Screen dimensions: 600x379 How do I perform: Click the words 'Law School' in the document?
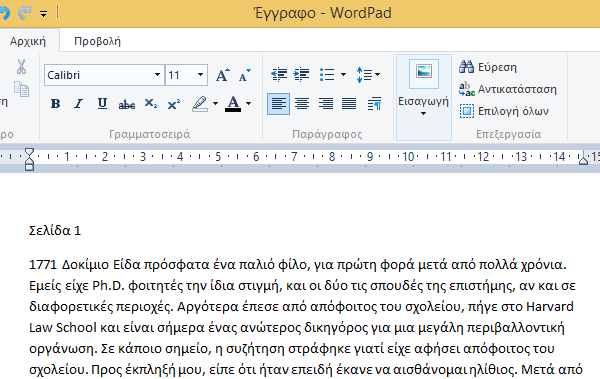pyautogui.click(x=63, y=328)
